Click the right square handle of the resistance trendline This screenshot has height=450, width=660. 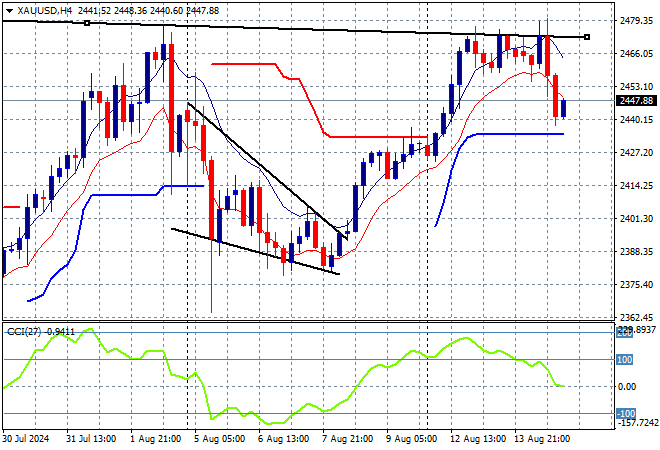pos(587,37)
